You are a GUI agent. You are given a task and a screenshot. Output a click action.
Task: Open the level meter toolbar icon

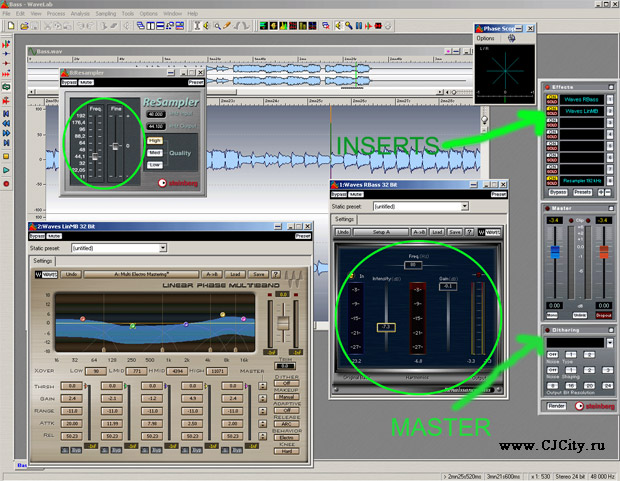[264, 26]
